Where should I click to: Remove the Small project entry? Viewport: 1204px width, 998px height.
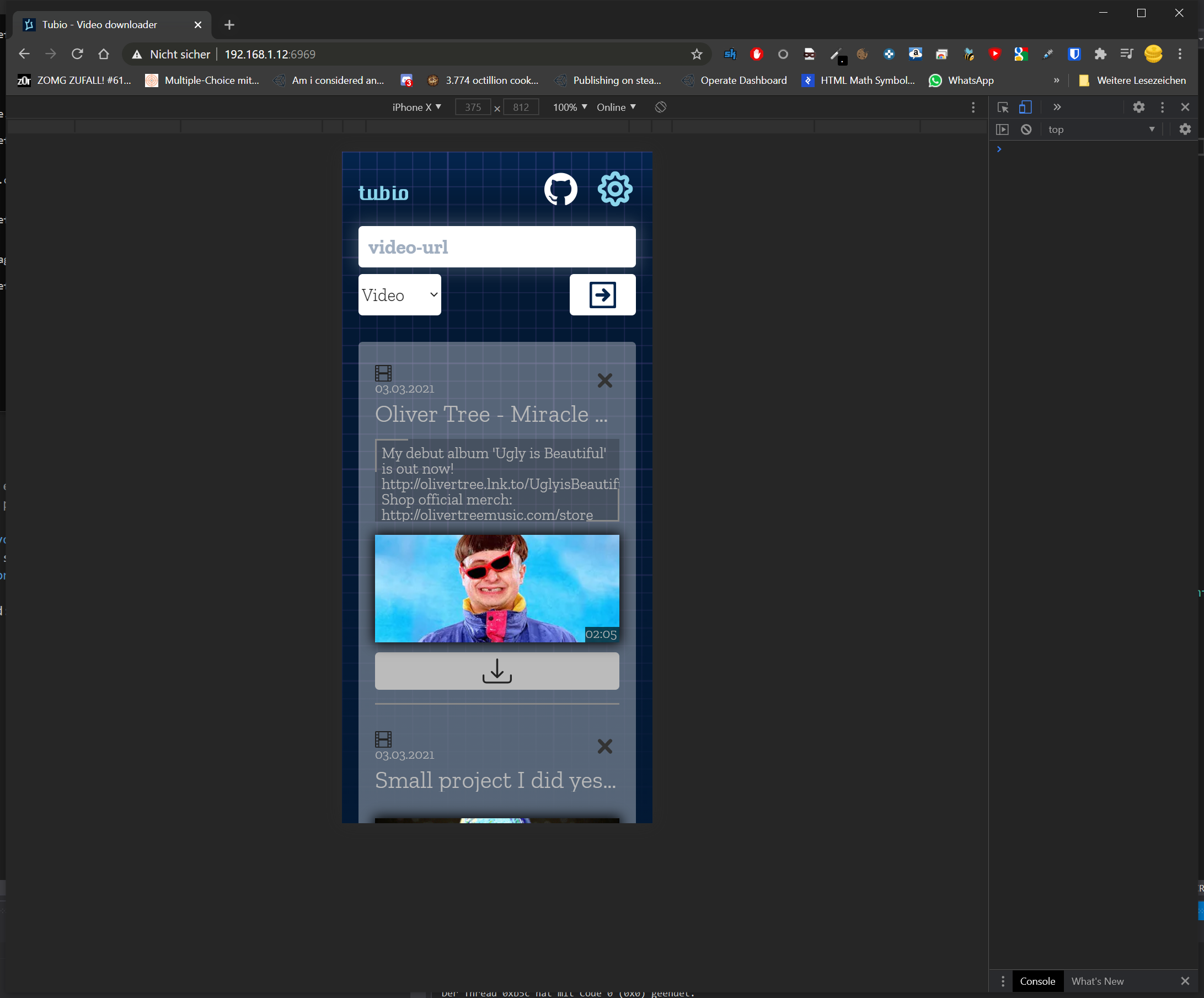click(x=604, y=747)
